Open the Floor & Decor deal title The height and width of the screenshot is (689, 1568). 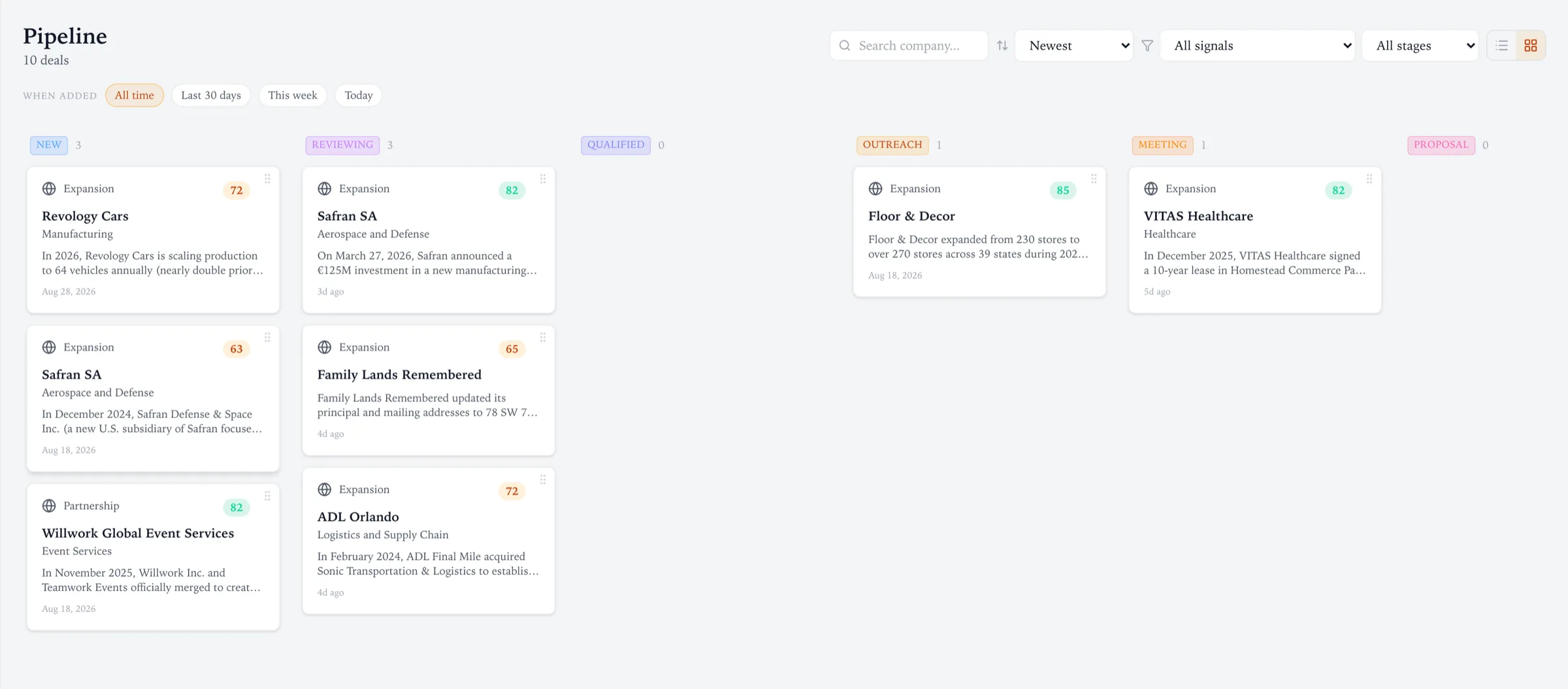(911, 216)
